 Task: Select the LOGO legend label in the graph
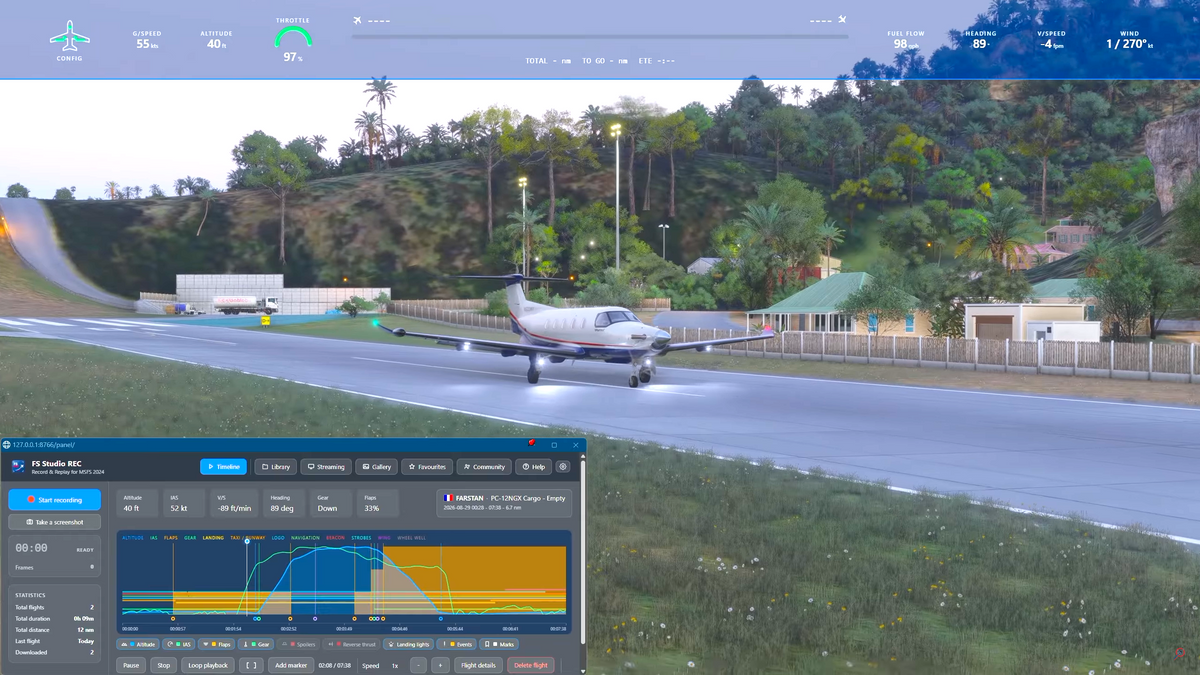tap(278, 537)
